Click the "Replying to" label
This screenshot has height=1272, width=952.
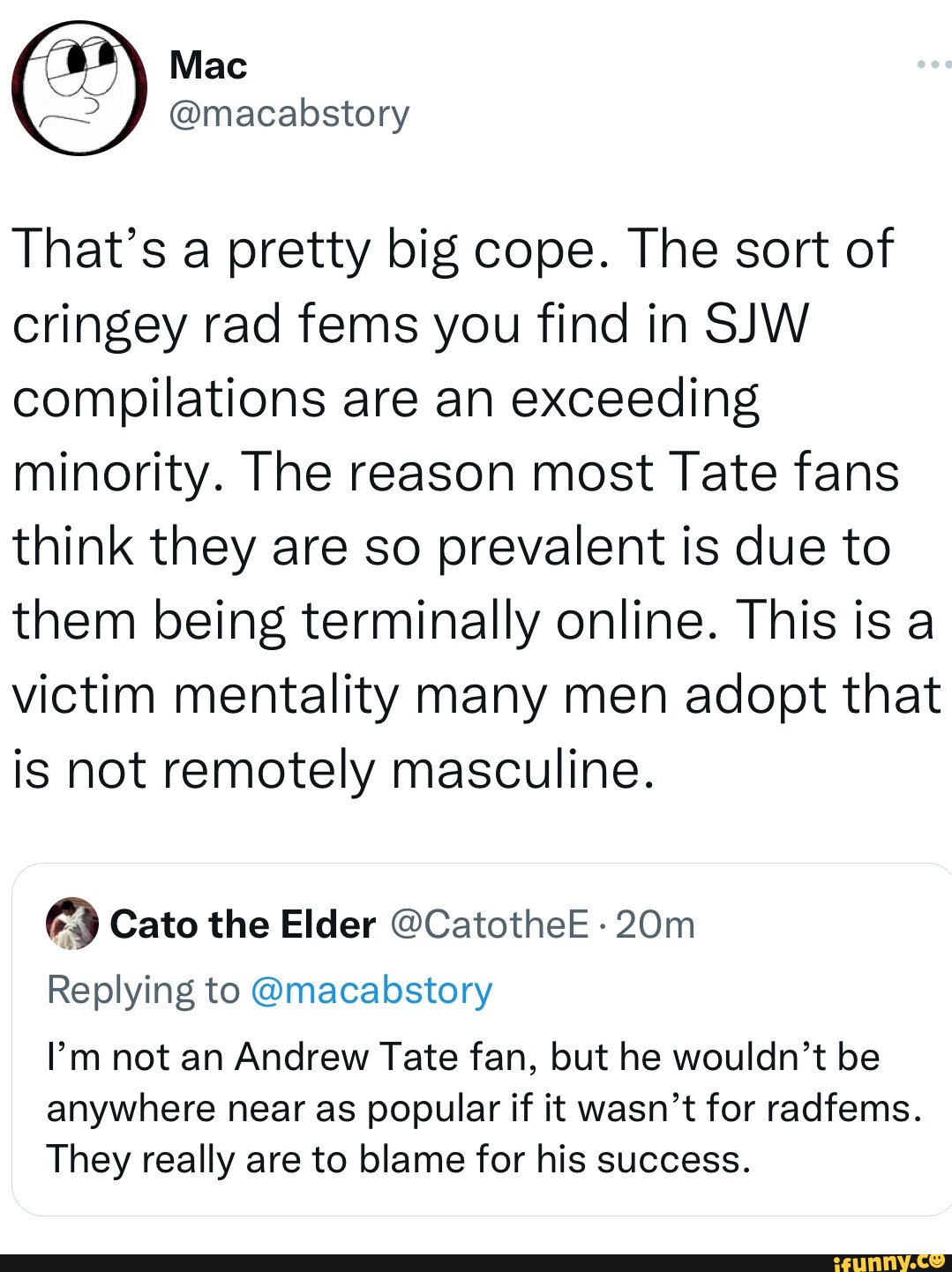[x=143, y=990]
